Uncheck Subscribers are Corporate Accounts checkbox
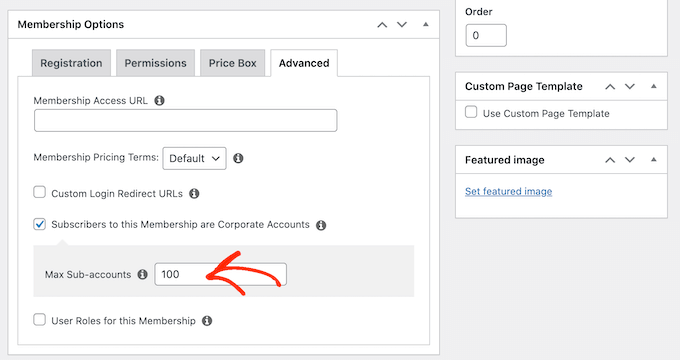 coord(39,224)
